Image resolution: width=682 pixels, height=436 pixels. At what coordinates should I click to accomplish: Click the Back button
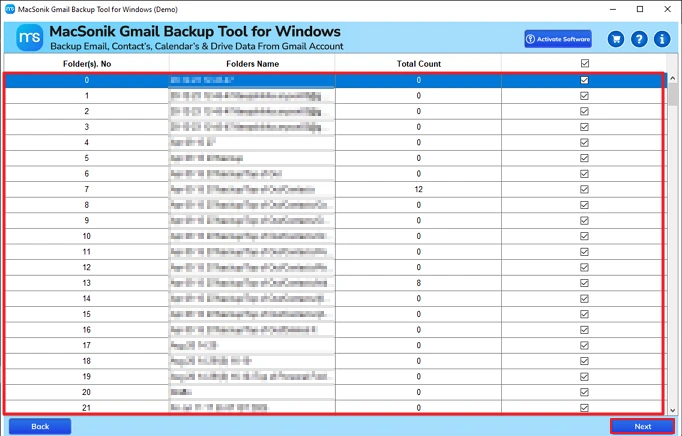(x=40, y=426)
